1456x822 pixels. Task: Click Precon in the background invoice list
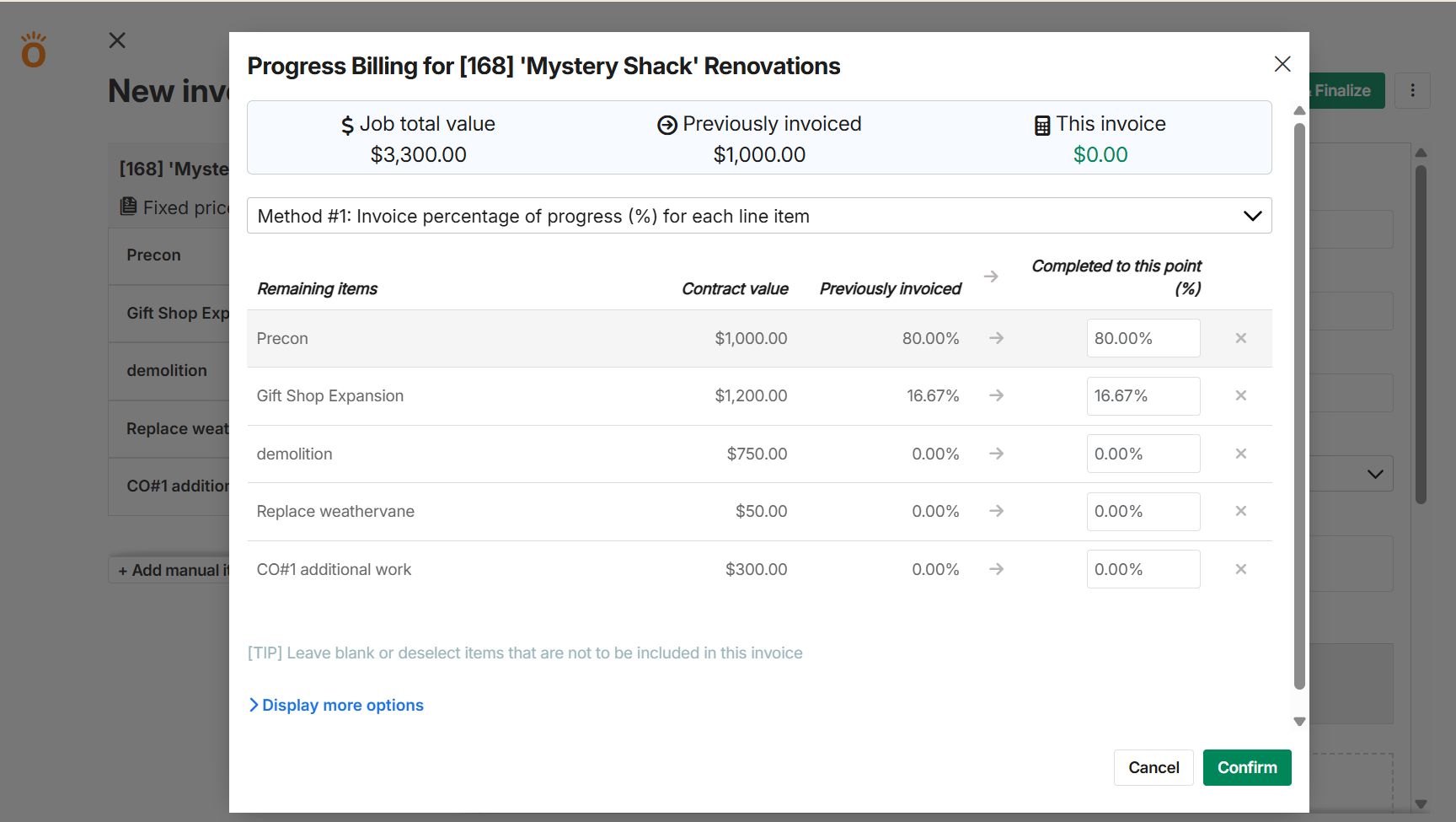pyautogui.click(x=153, y=255)
